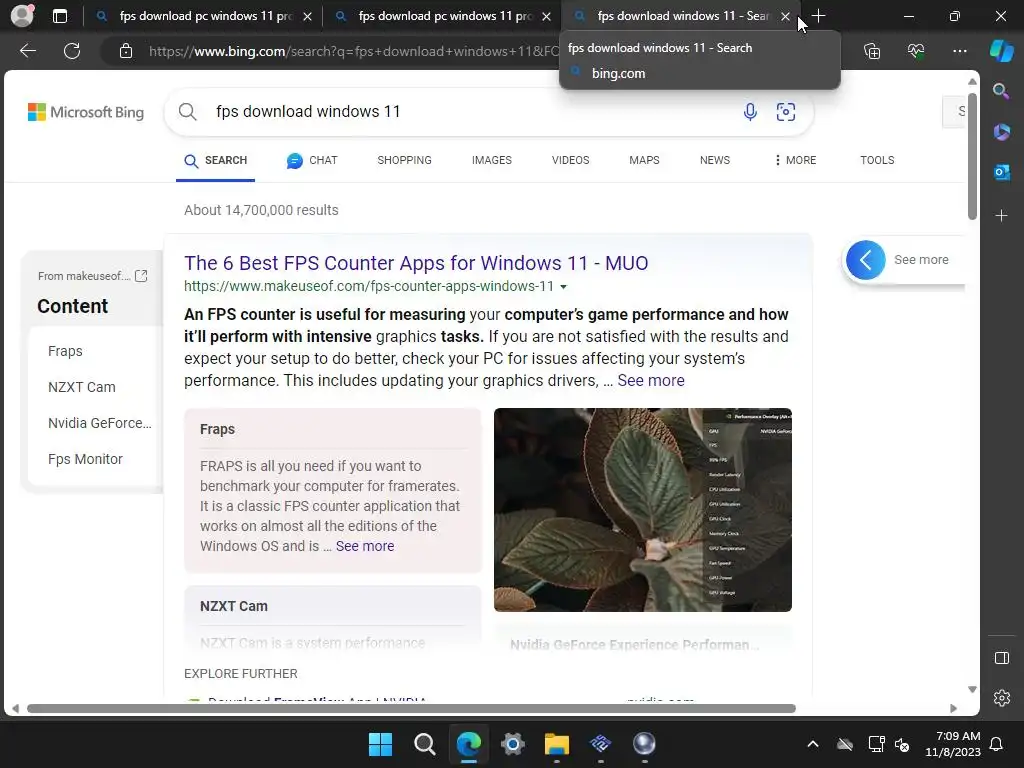Click the horizontal page scrollbar
The image size is (1024, 768).
411,709
